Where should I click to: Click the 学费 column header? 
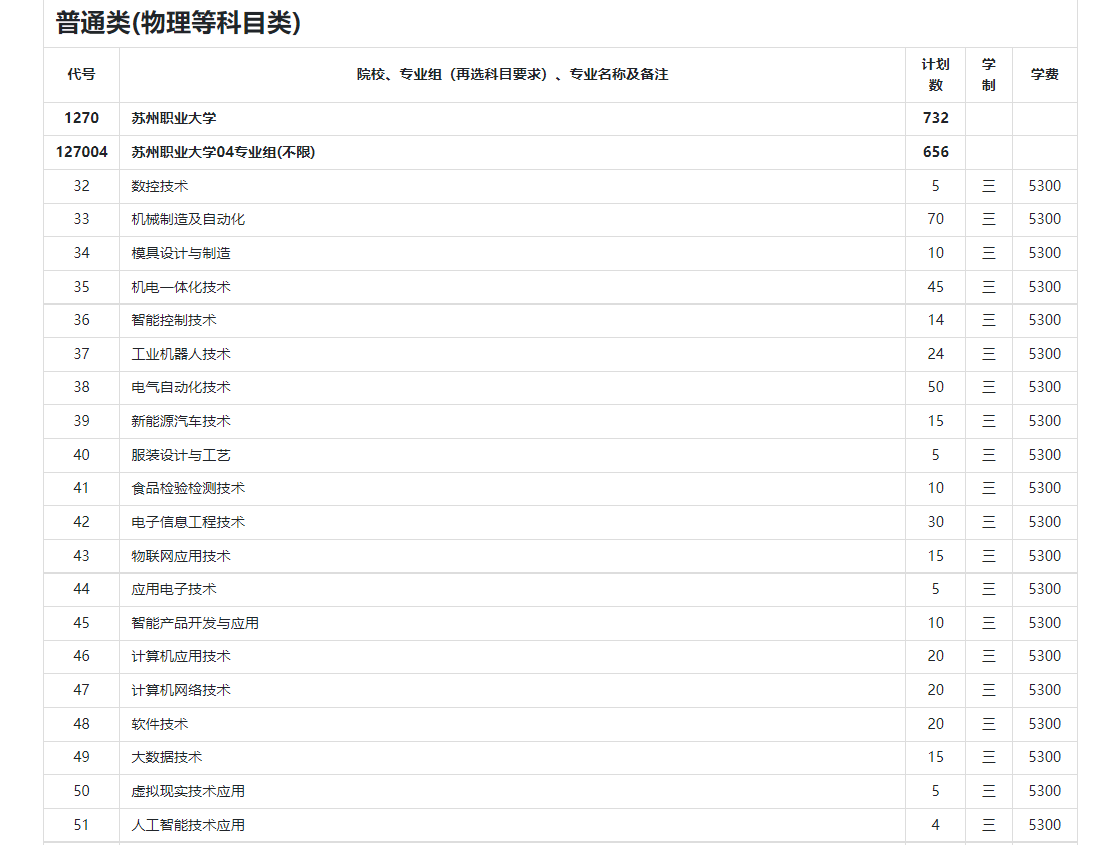click(x=1044, y=74)
